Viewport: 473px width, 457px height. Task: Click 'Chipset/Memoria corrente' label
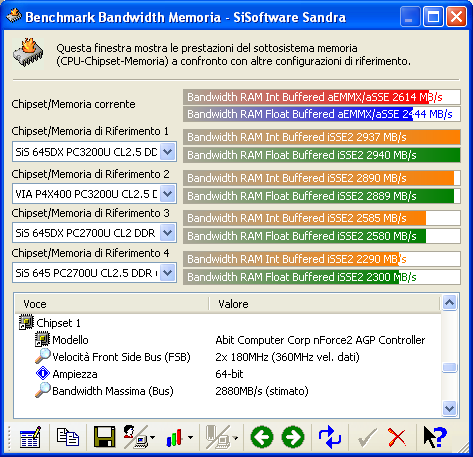pos(73,104)
